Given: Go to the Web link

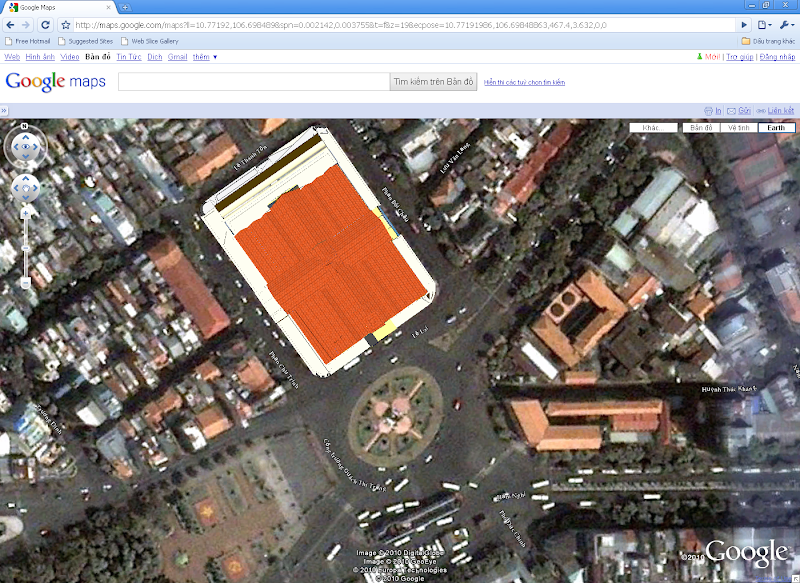Looking at the screenshot, I should click(12, 57).
